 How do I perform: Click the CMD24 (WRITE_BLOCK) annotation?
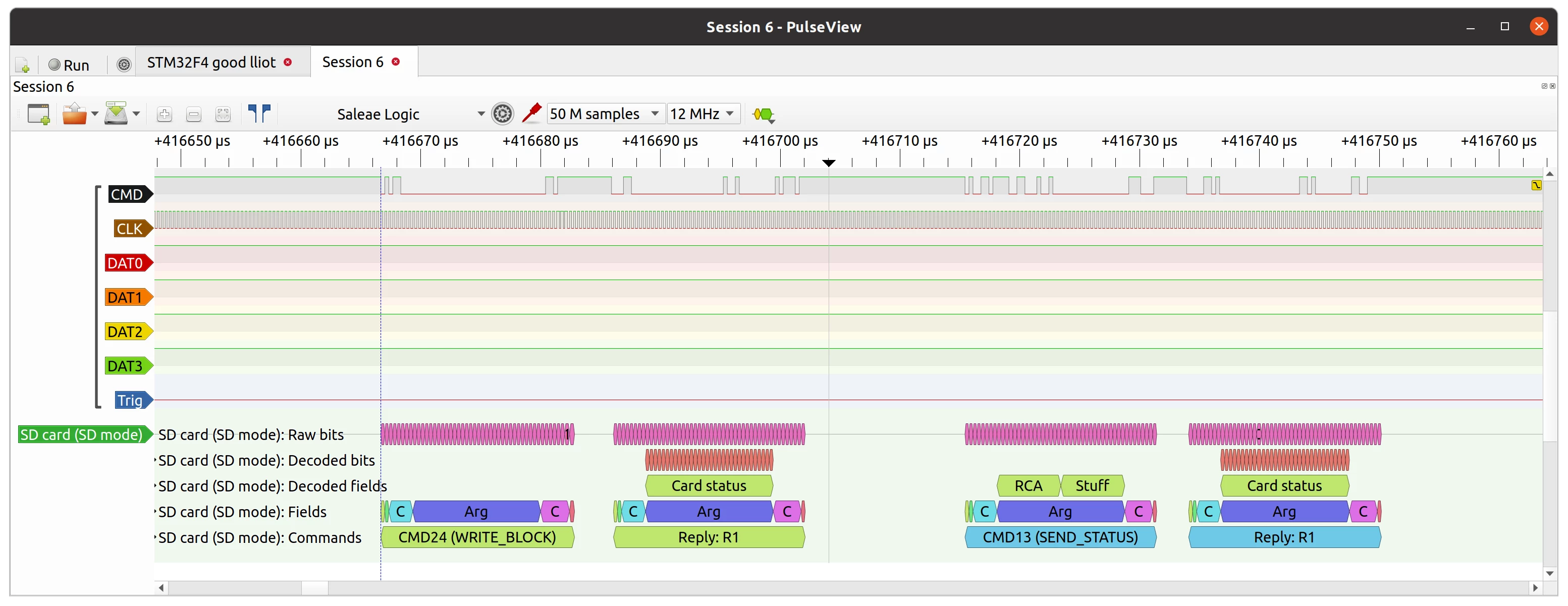(x=477, y=537)
